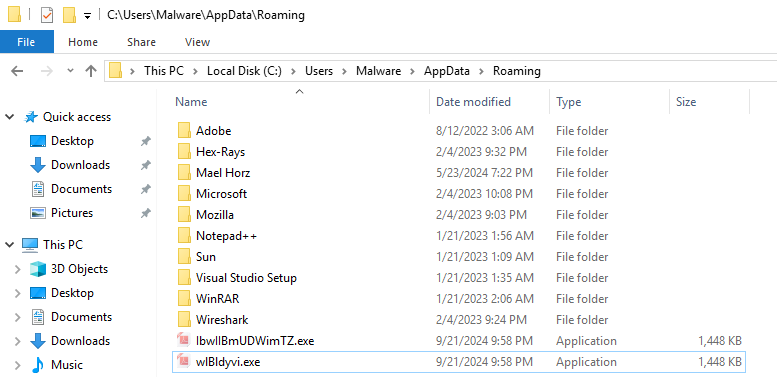The height and width of the screenshot is (377, 777).
Task: Open Pictures under Quick access
Action: [x=72, y=213]
